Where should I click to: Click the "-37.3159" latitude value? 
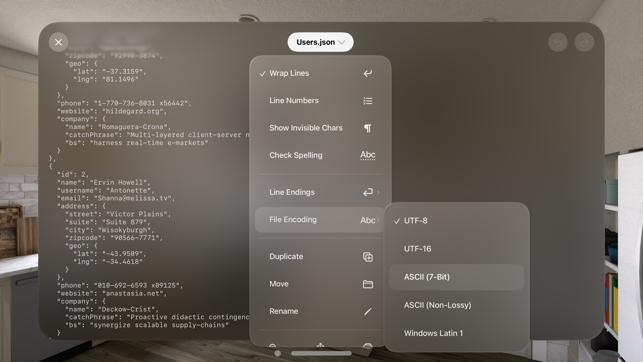coord(122,72)
